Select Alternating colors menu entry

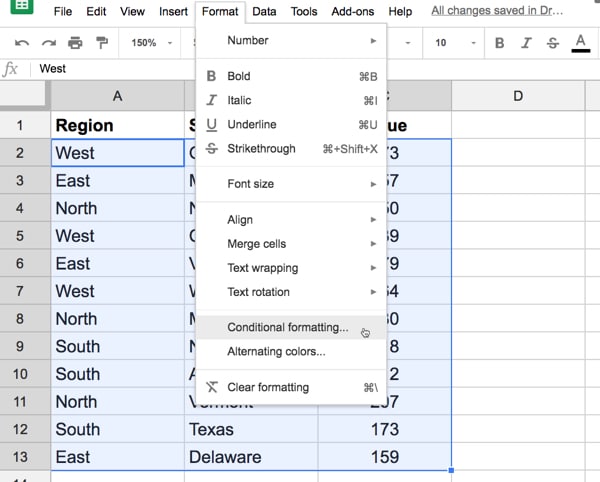[276, 351]
